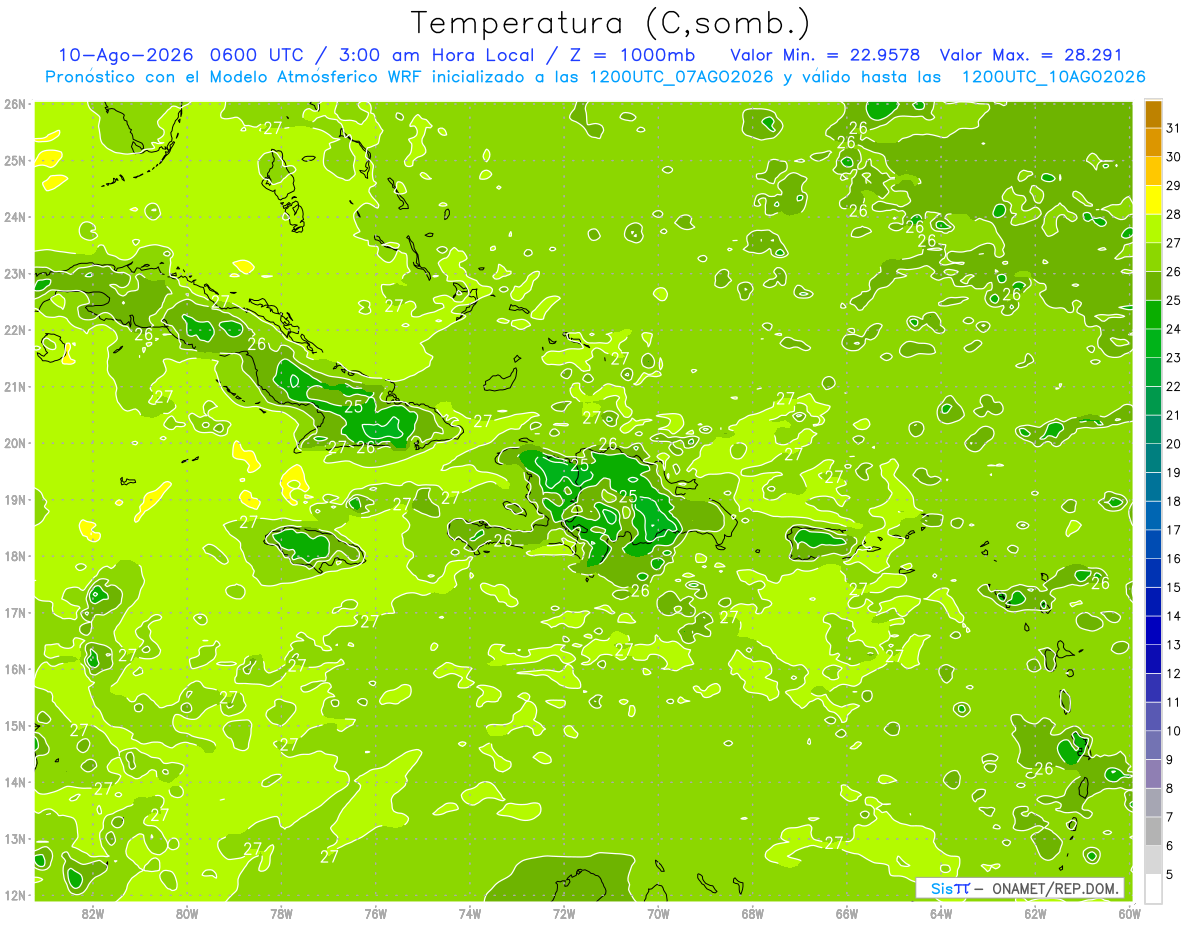Click the color bar scale label '28'

click(1174, 214)
